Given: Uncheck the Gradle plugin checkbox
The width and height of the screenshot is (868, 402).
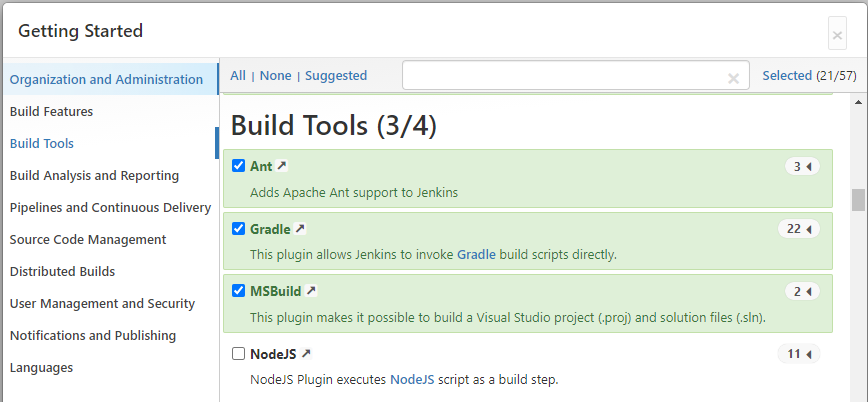Looking at the screenshot, I should 238,229.
